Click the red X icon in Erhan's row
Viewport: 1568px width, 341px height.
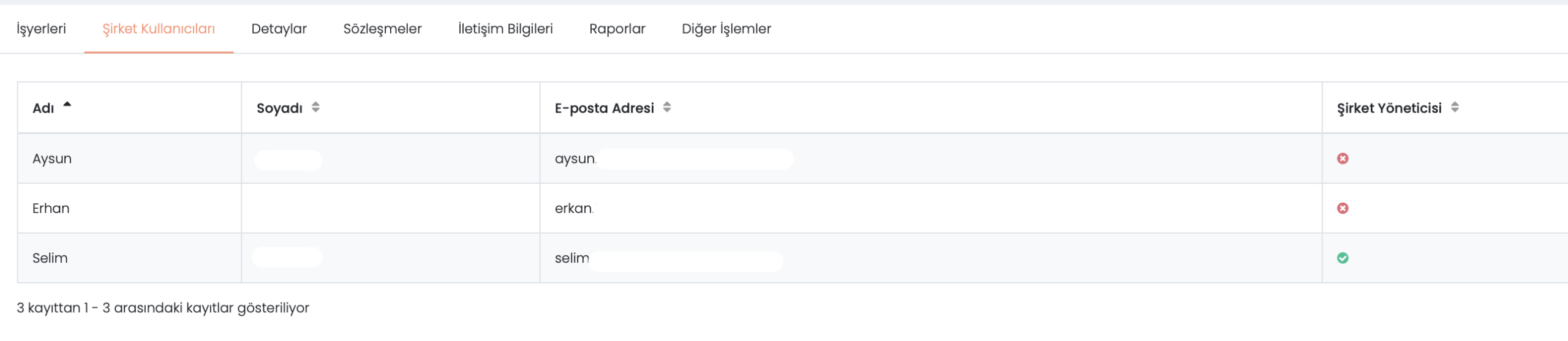(x=1343, y=208)
